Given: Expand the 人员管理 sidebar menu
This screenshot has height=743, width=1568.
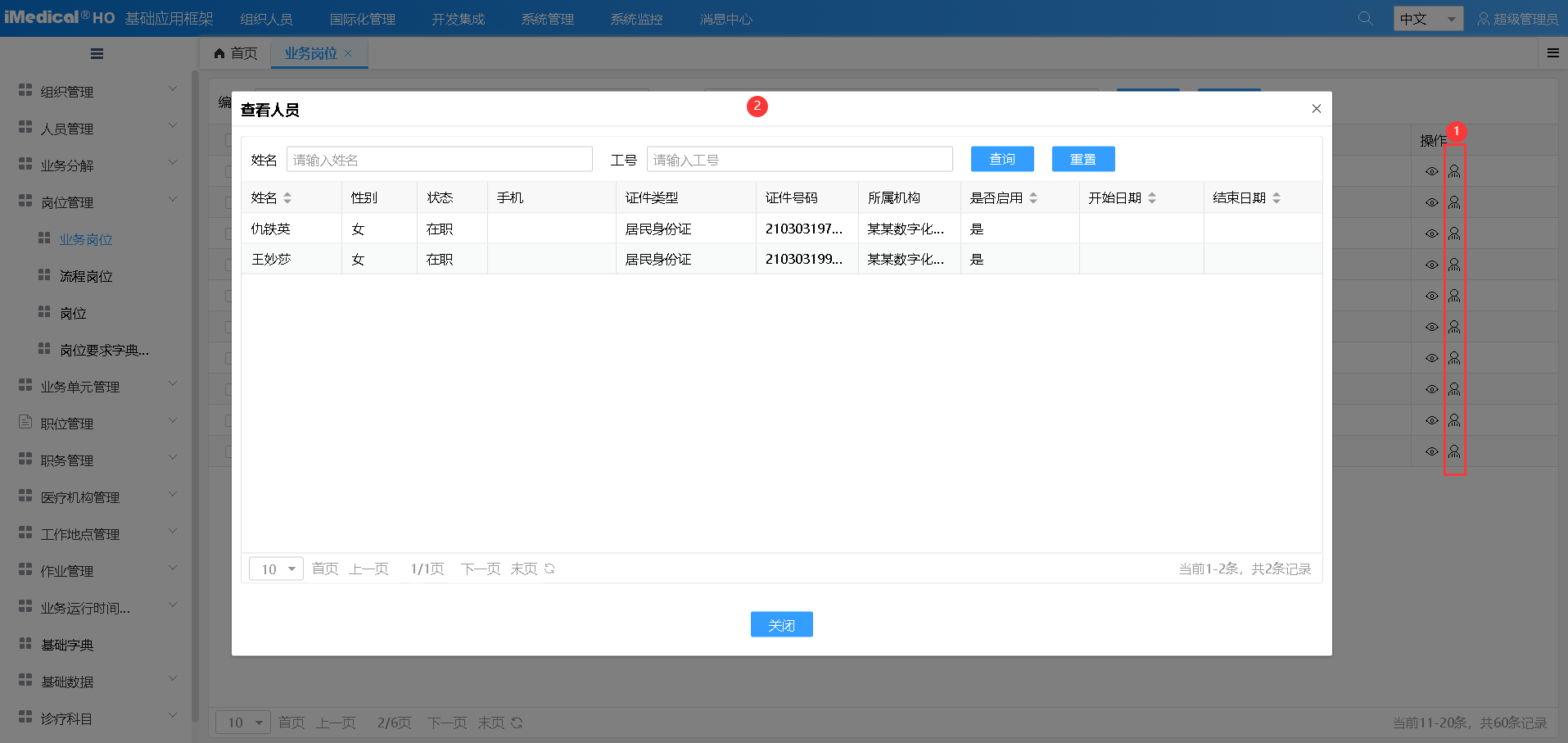Looking at the screenshot, I should point(98,129).
